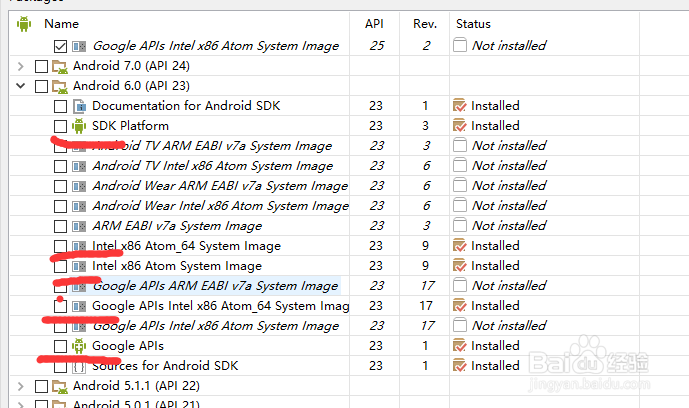The height and width of the screenshot is (408, 689).
Task: Click Not installed icon for Android TV ARM row
Action: [460, 145]
